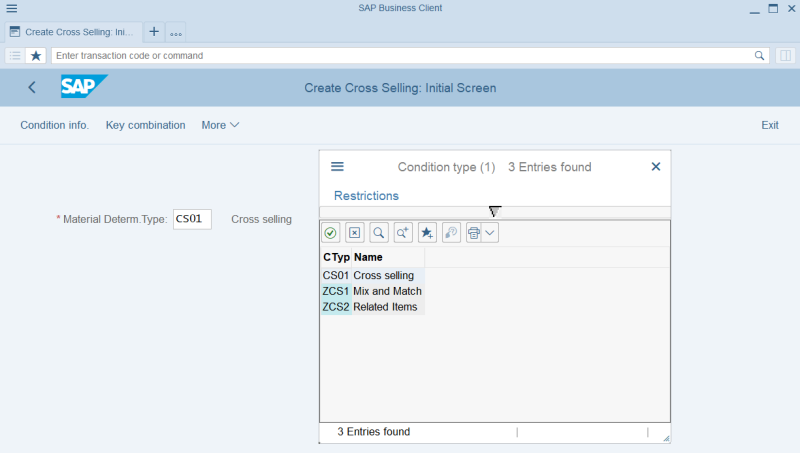Click the greyed search help icon
Viewport: 800px width, 453px height.
tap(452, 233)
